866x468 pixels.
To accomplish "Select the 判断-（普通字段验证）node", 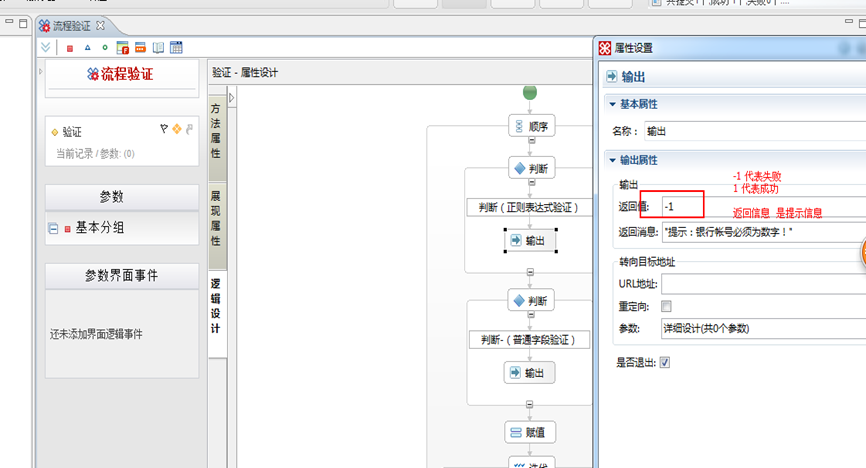I will point(529,340).
